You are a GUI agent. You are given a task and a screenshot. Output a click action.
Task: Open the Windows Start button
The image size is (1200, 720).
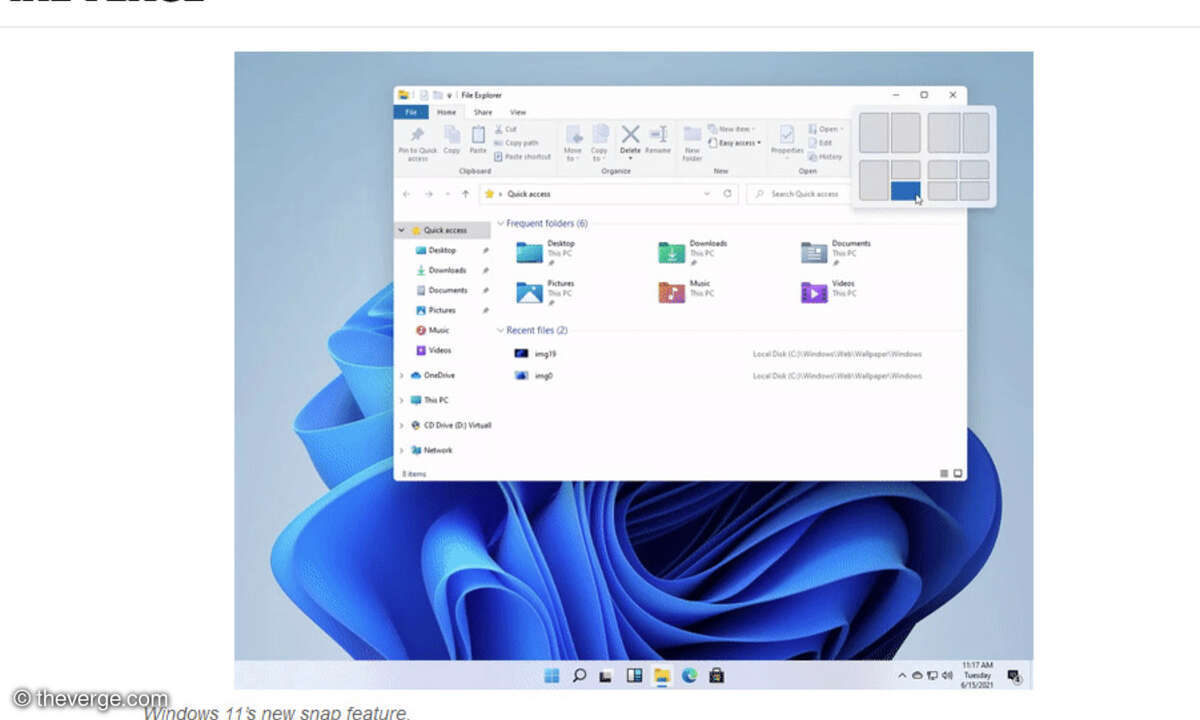tap(551, 676)
